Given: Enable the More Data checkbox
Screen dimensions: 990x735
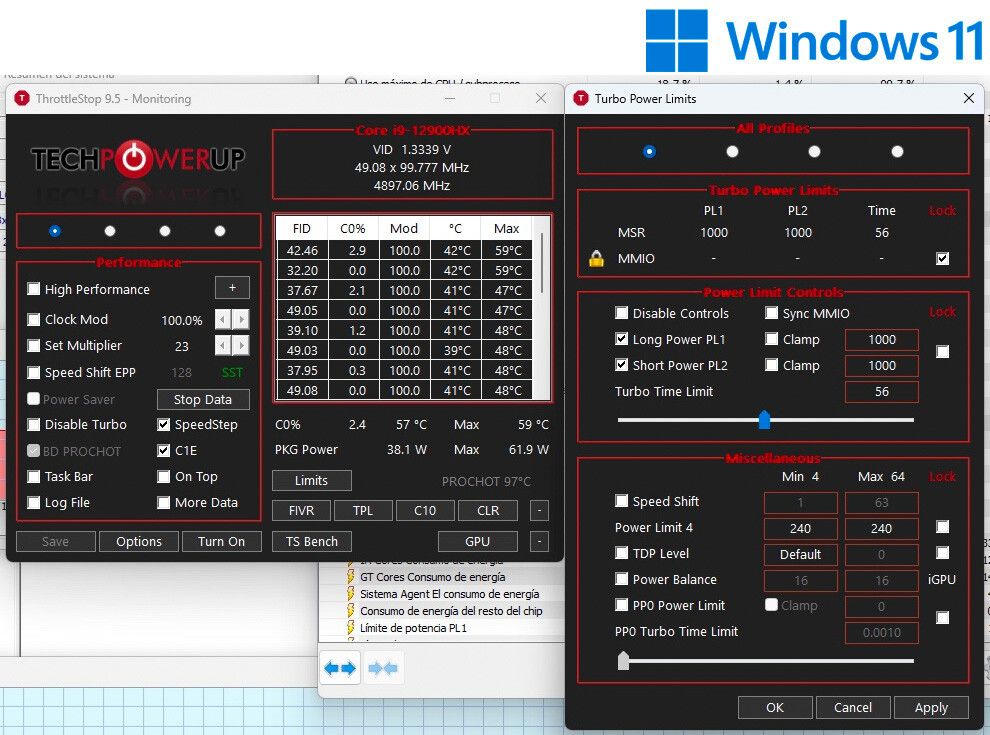Looking at the screenshot, I should 164,503.
